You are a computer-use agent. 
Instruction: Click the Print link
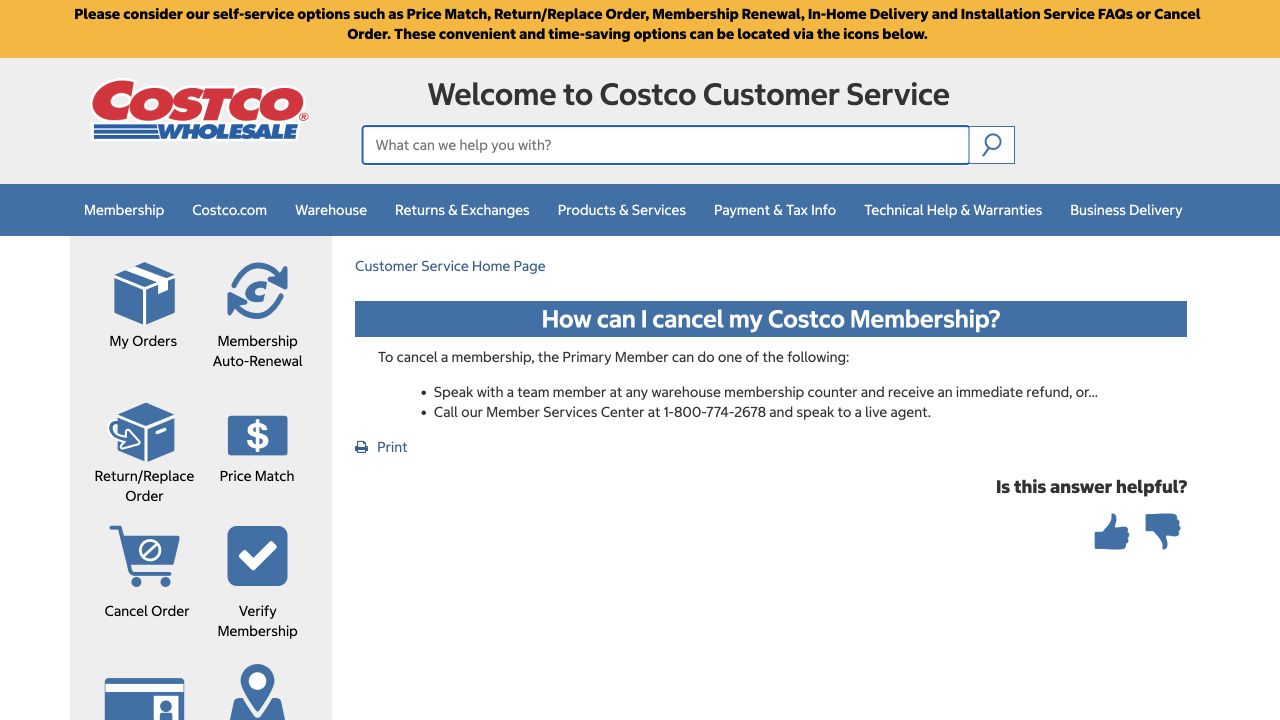click(x=392, y=447)
